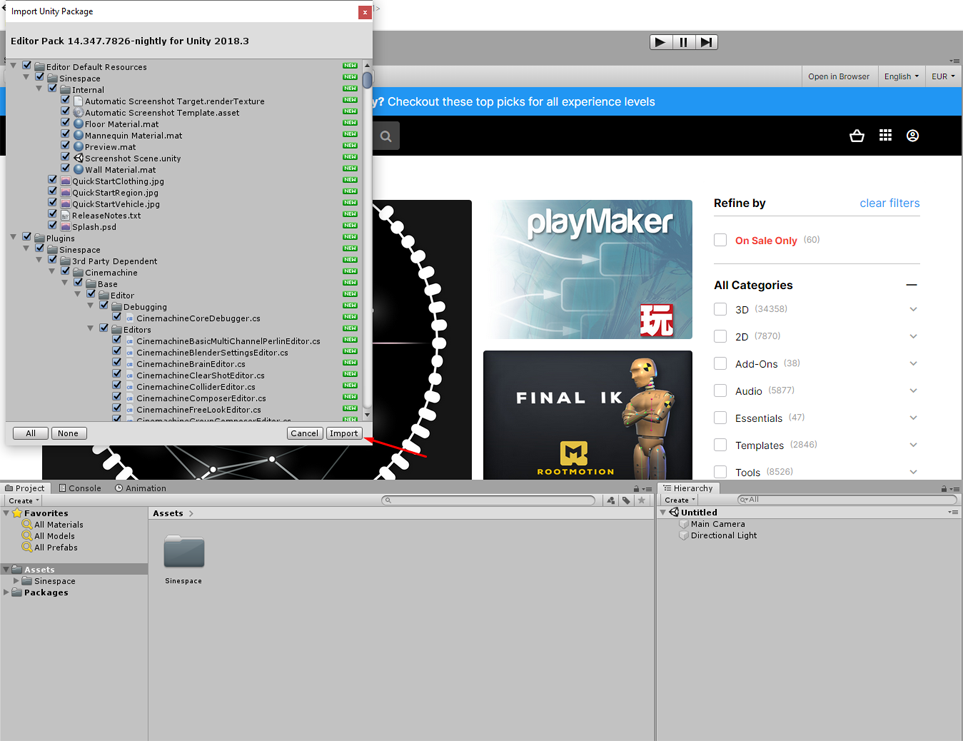Open Project panel Create dropdown
This screenshot has height=741, width=963.
coord(24,500)
